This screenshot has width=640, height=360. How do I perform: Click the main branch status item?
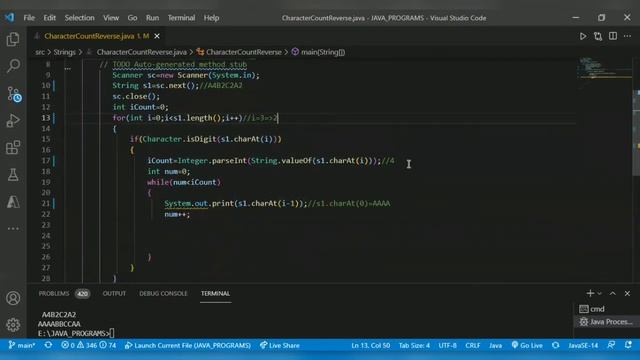[22, 345]
